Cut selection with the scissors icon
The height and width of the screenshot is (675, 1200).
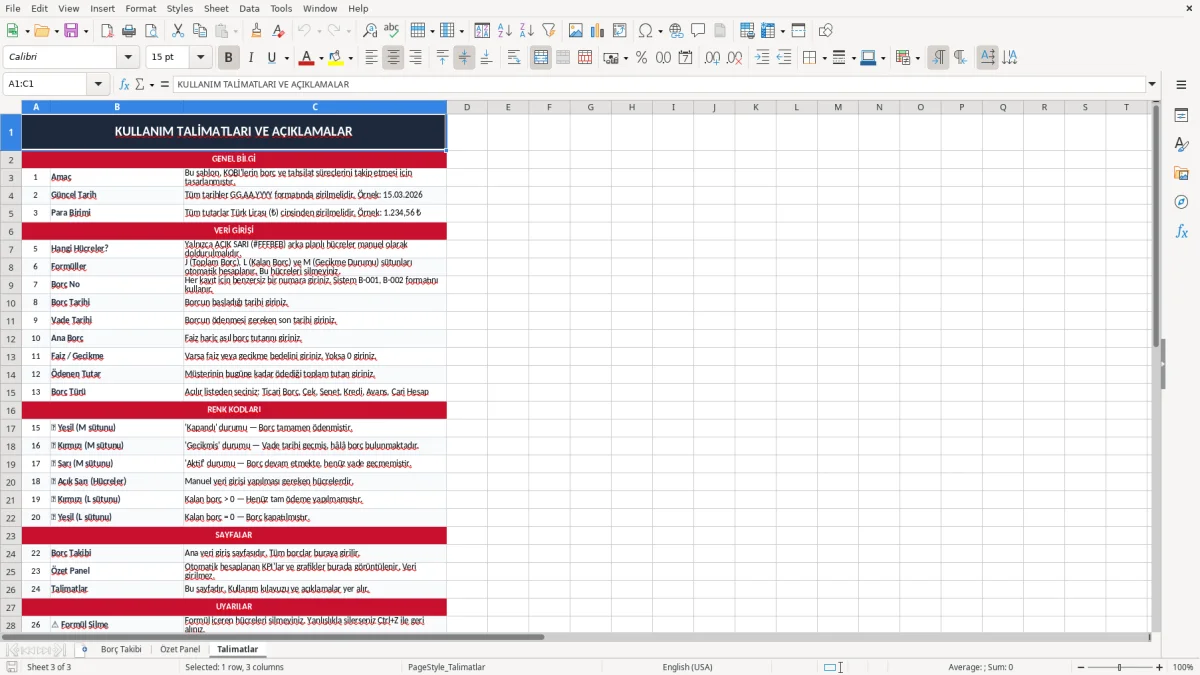[x=178, y=31]
